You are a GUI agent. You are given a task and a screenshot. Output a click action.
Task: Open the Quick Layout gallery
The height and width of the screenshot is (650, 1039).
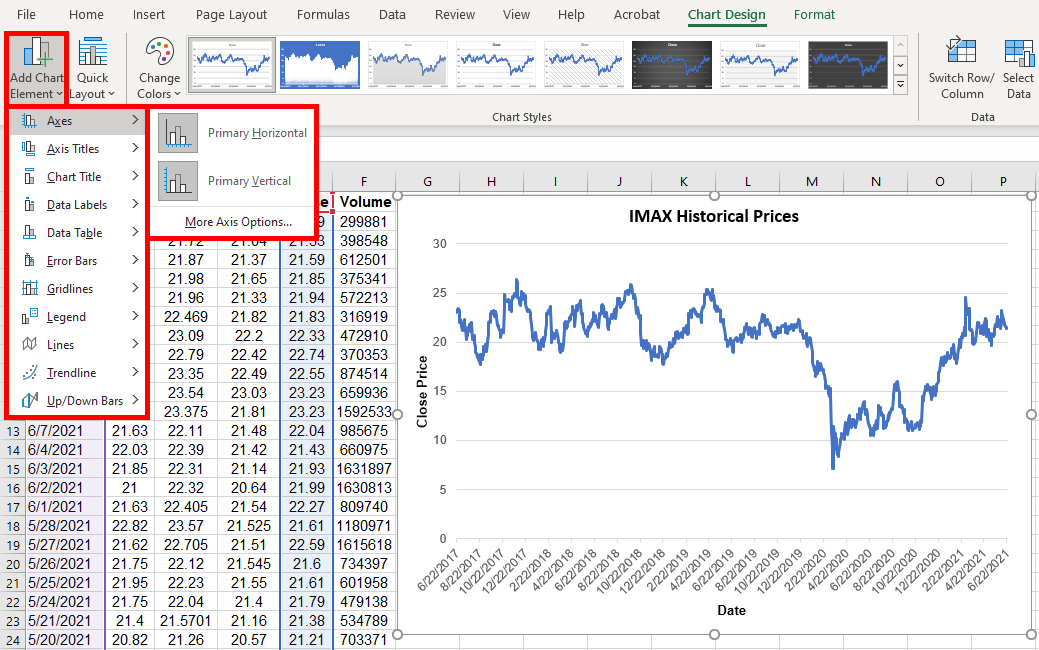[x=92, y=69]
